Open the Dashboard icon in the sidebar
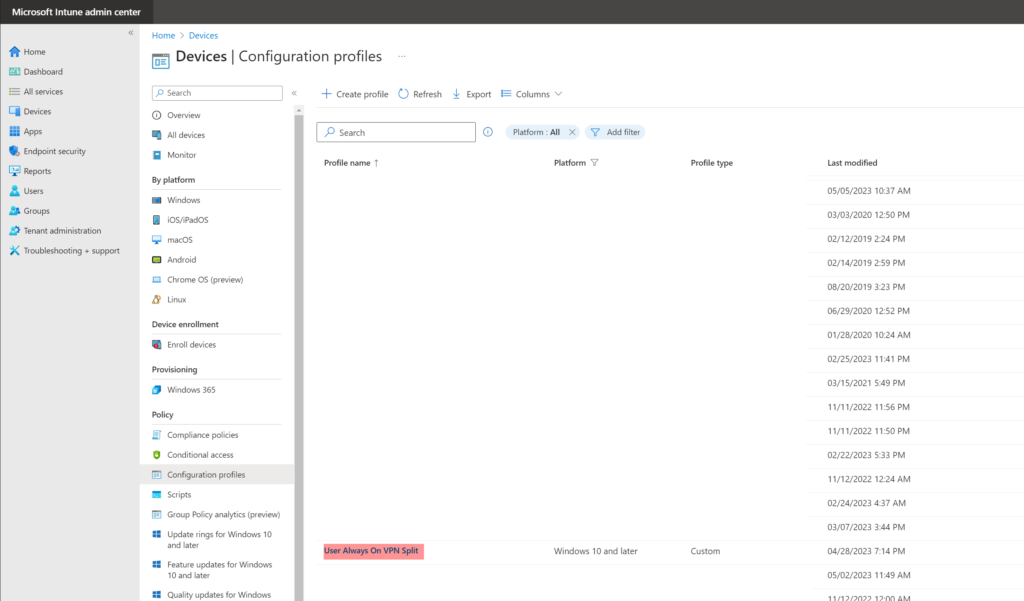Image resolution: width=1024 pixels, height=601 pixels. [x=14, y=72]
